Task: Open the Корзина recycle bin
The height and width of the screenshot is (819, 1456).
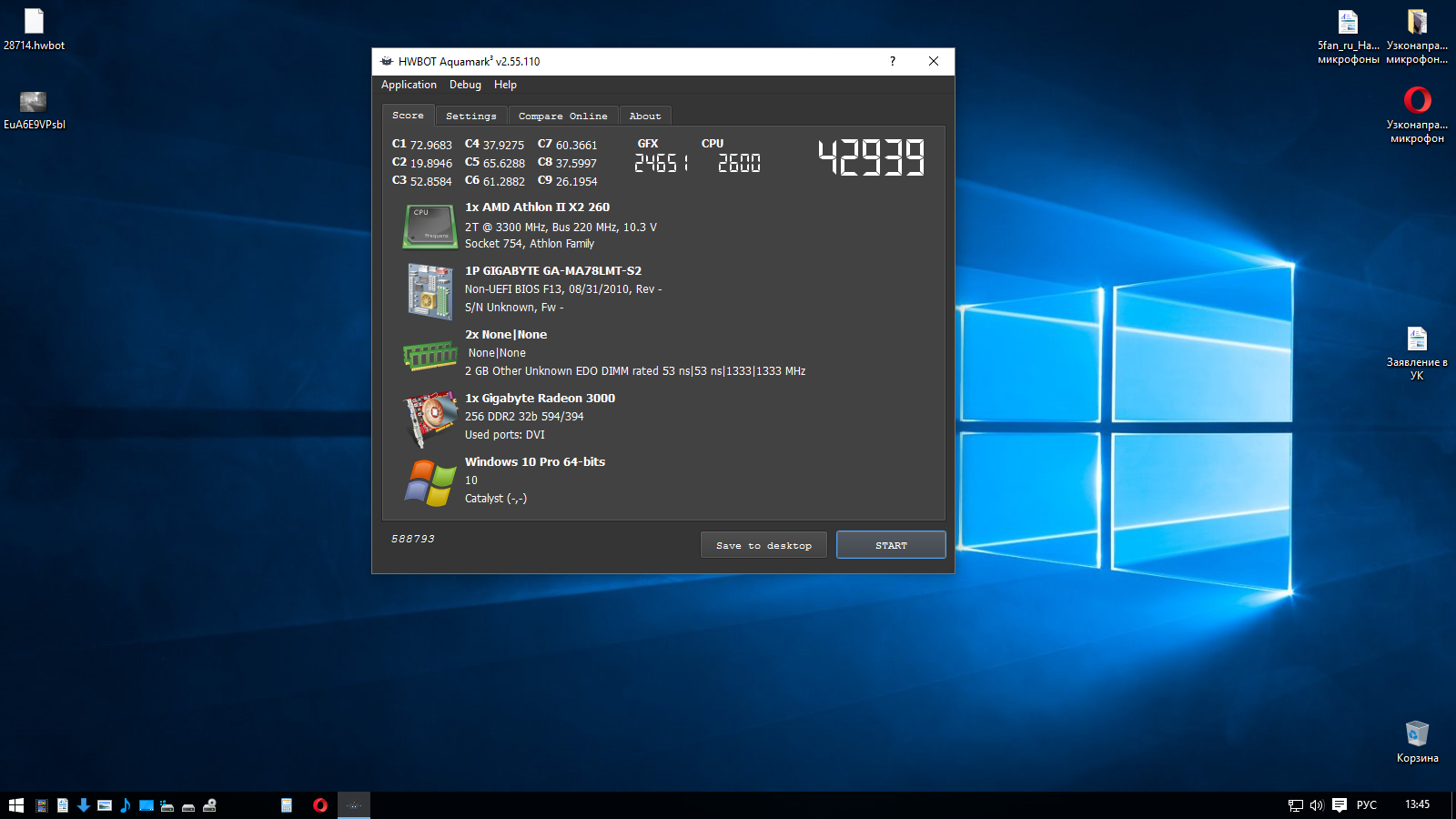Action: pyautogui.click(x=1417, y=742)
